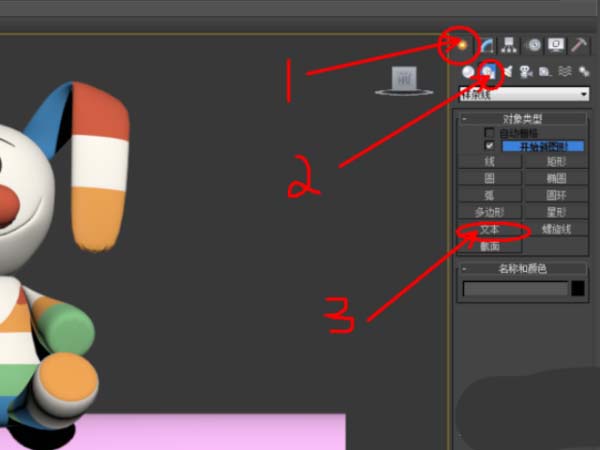Open the Display panel tab
The width and height of the screenshot is (600, 450).
pos(556,46)
